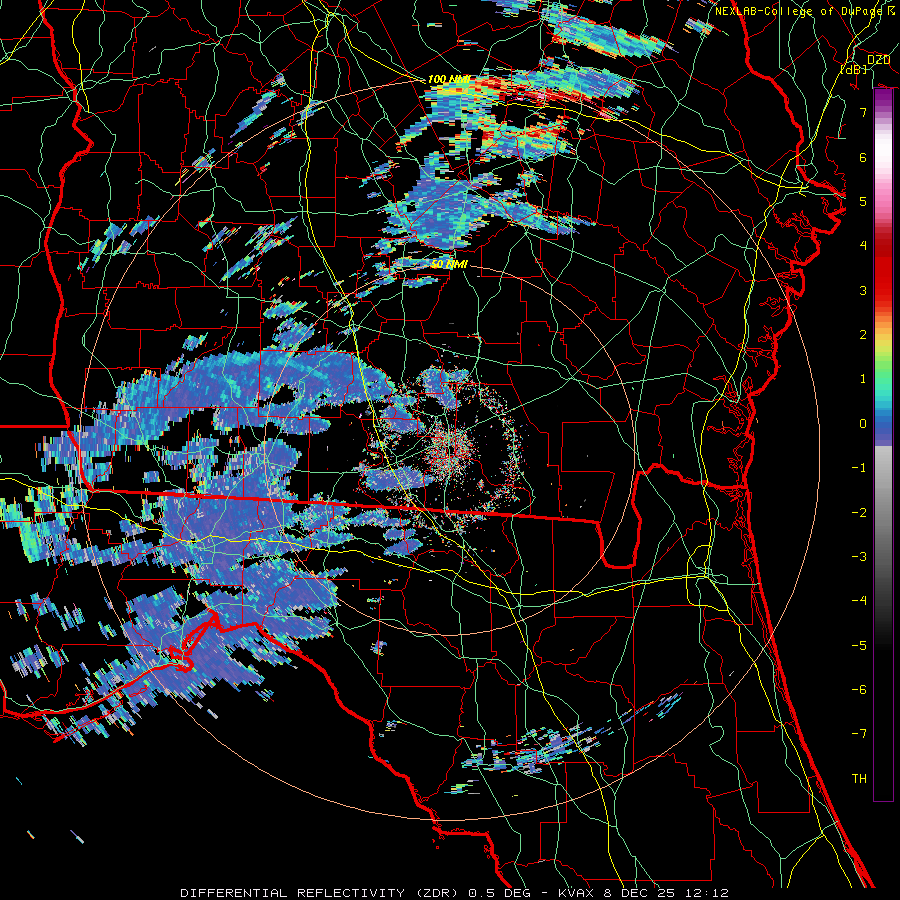Click the "-3" scale value
Screen dimensions: 900x900
(x=859, y=557)
